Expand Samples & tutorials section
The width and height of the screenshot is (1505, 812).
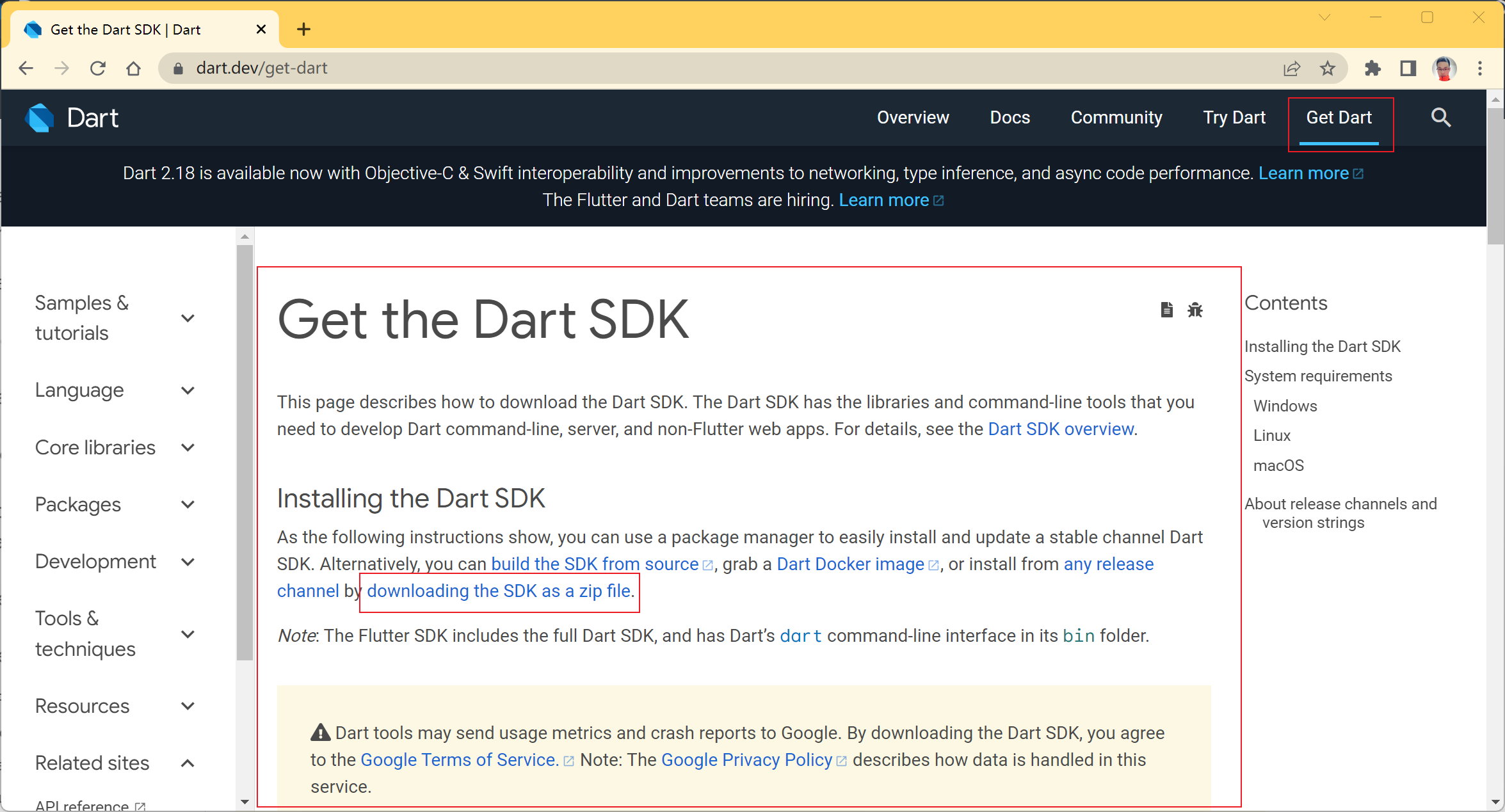pos(115,318)
